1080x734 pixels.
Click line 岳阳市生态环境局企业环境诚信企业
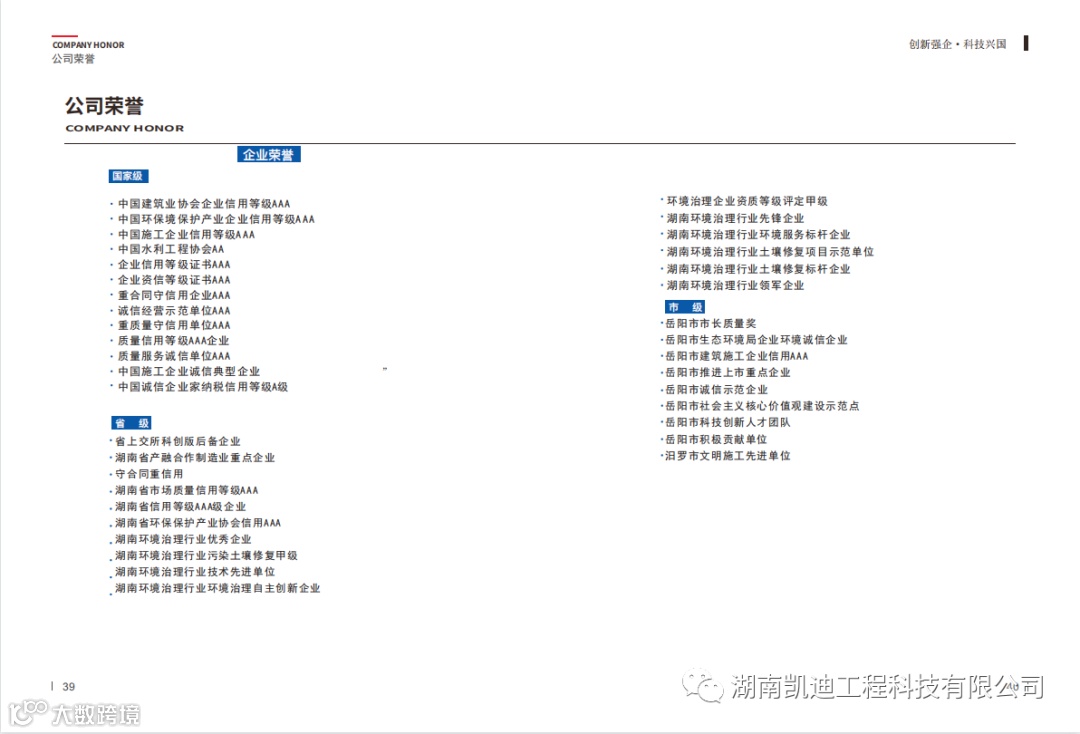[756, 340]
